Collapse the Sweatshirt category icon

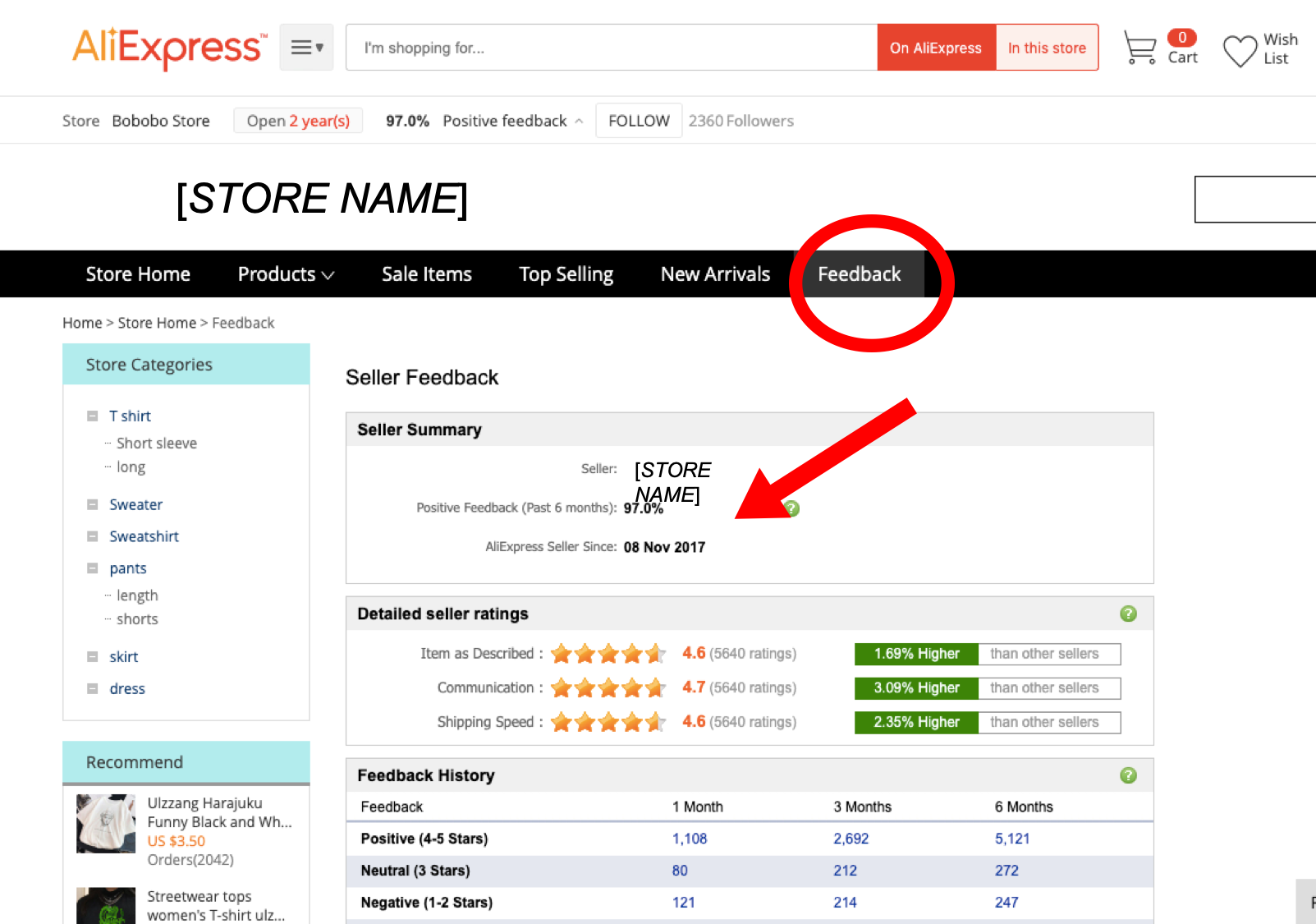(93, 536)
